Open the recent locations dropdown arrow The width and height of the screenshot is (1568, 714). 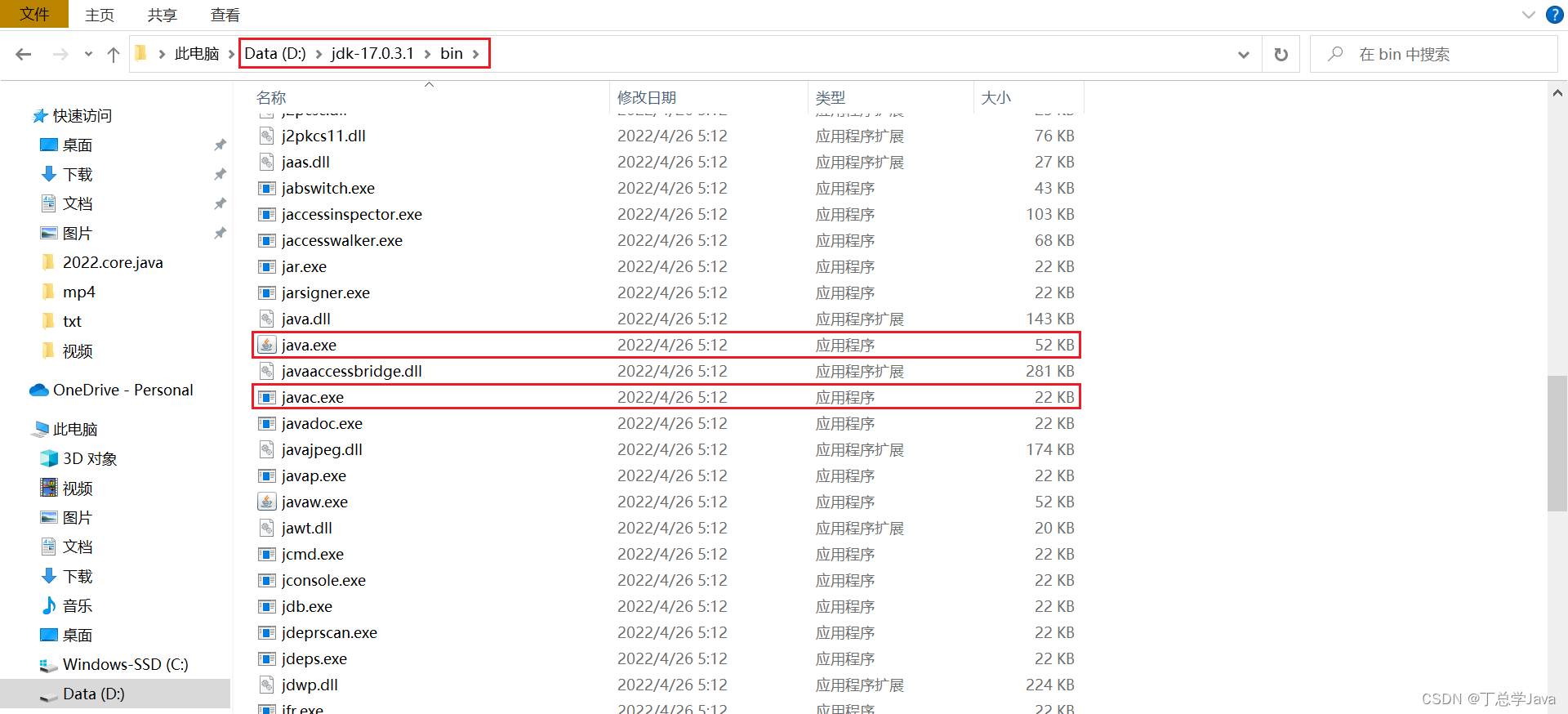(x=88, y=55)
